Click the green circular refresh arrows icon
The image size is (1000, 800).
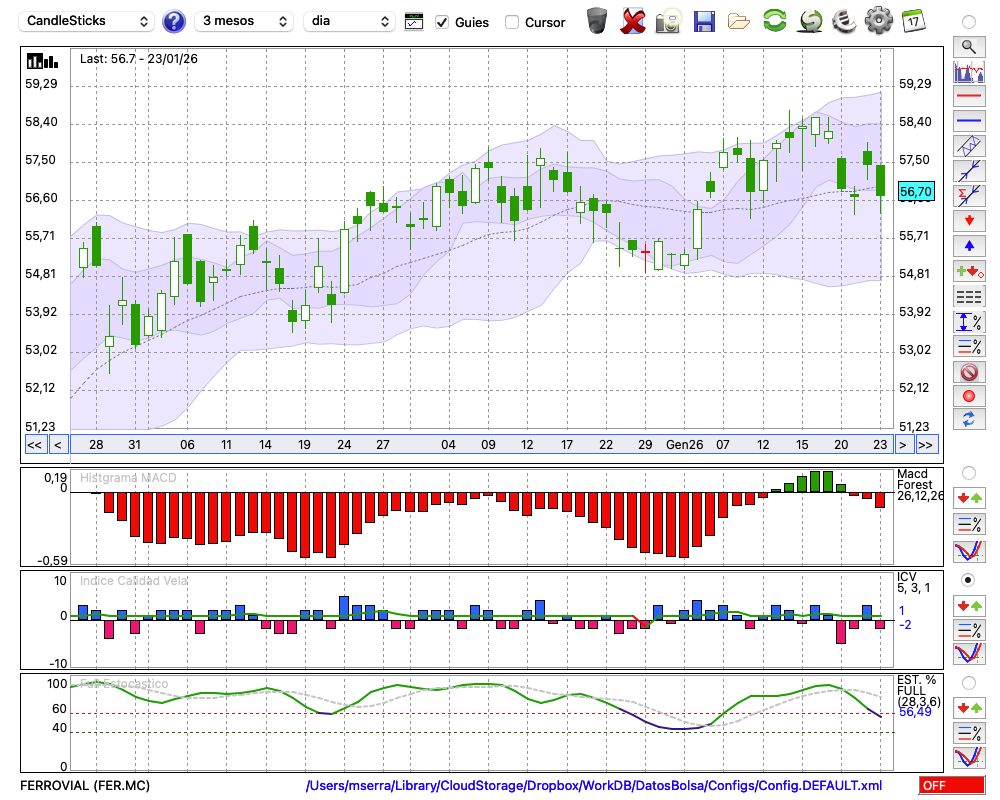click(x=774, y=21)
